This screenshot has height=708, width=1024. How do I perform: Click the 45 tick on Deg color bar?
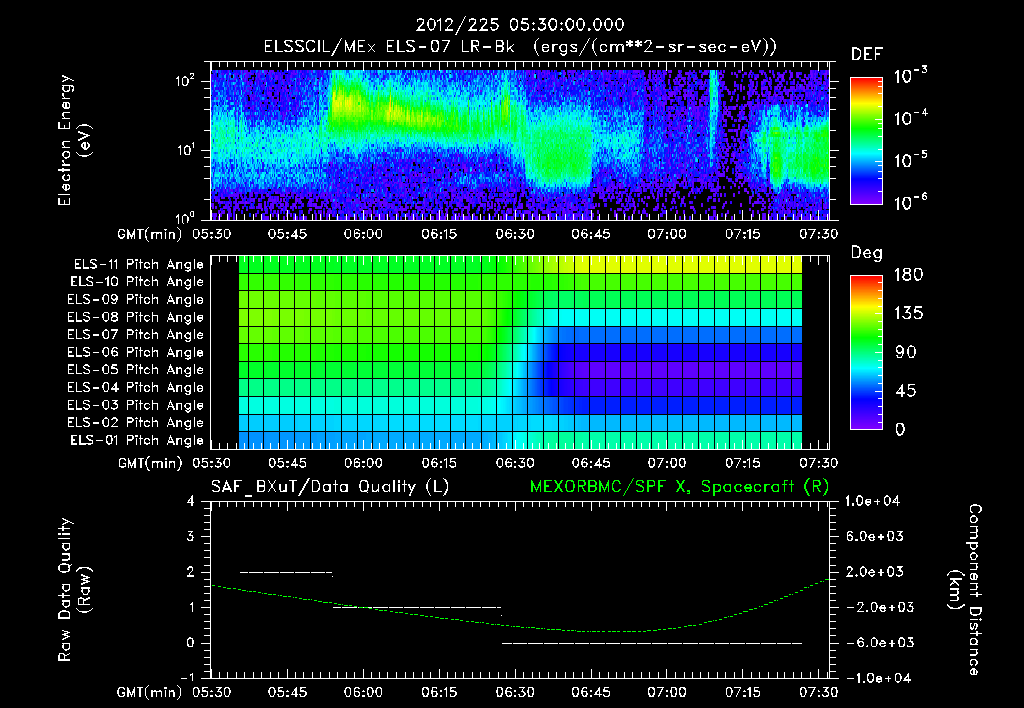(906, 391)
